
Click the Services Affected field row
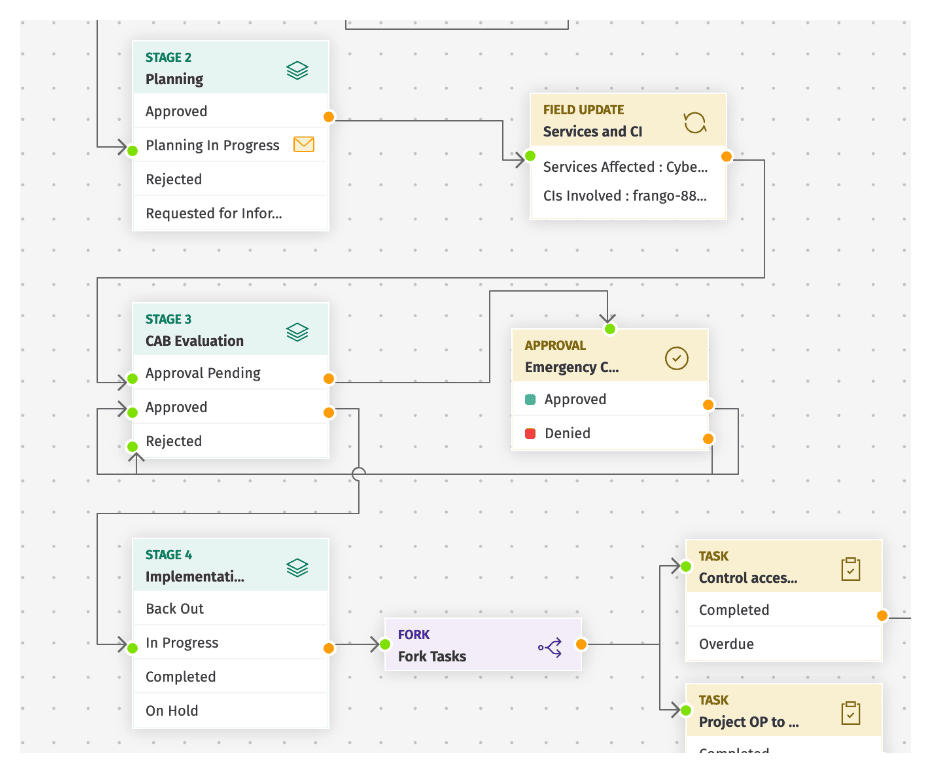pyautogui.click(x=625, y=167)
